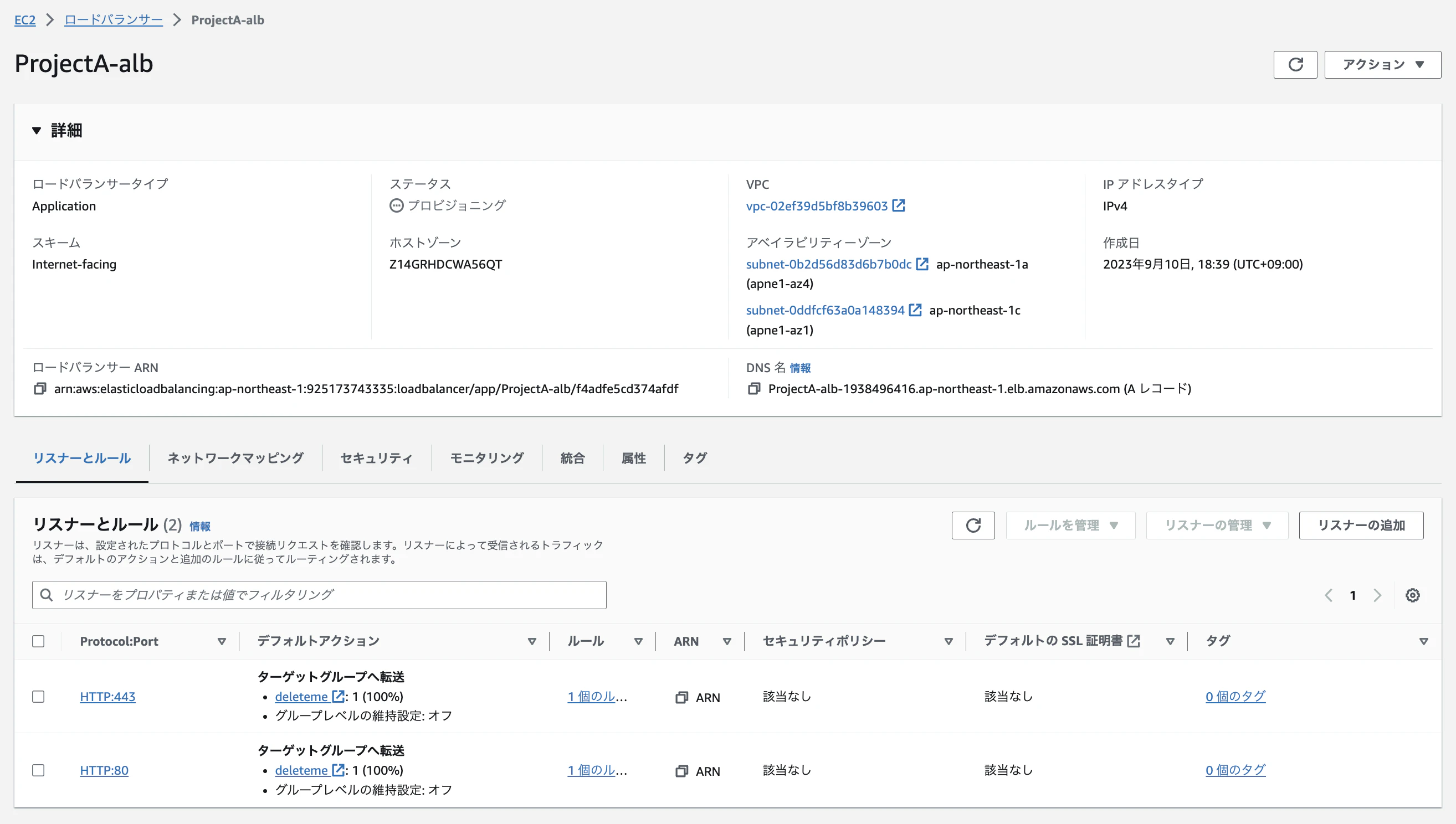Open the VPC external link icon
Screen dimensions: 1456x824
[899, 205]
